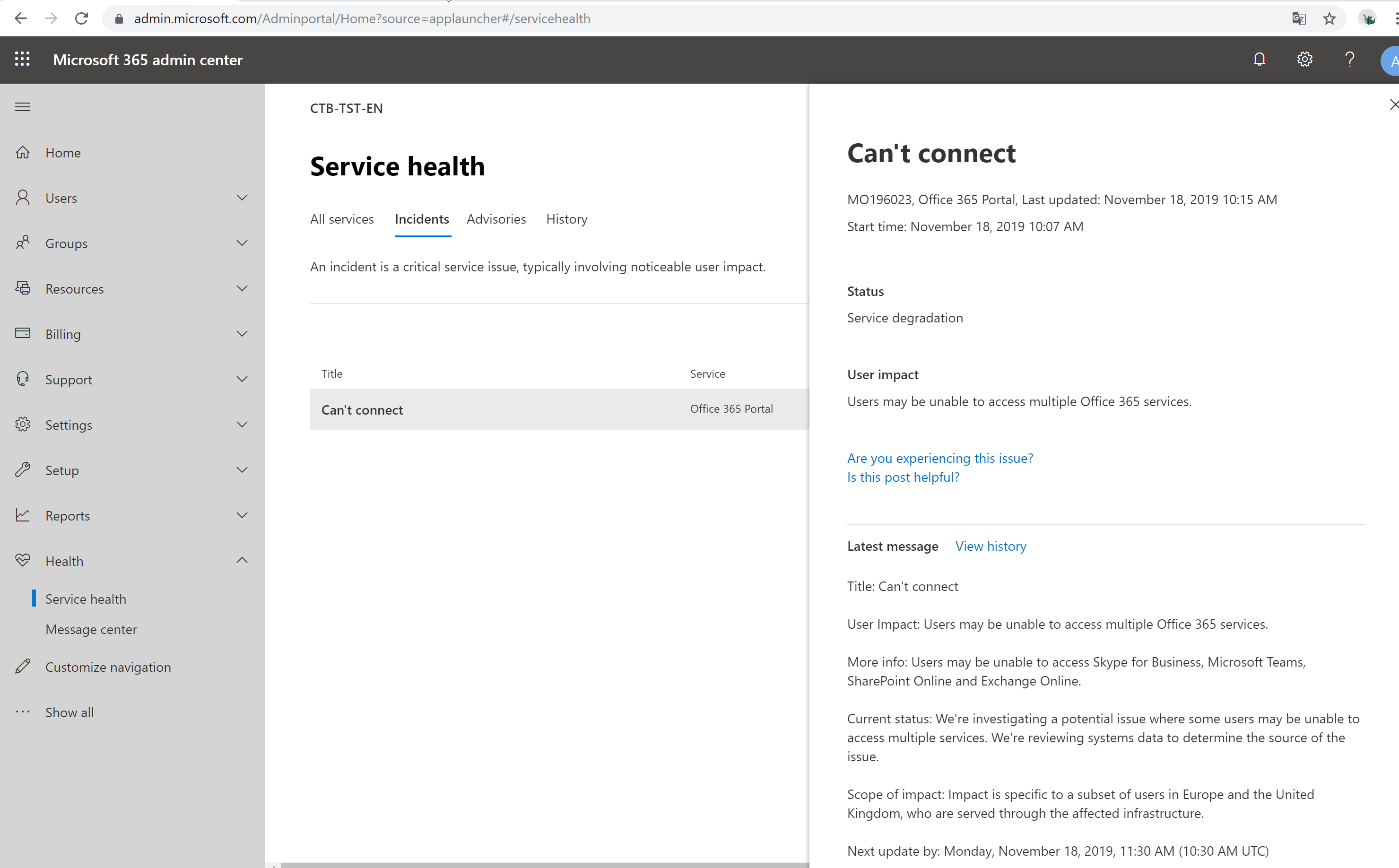This screenshot has height=868, width=1399.
Task: Expand the Users menu chevron
Action: 242,198
